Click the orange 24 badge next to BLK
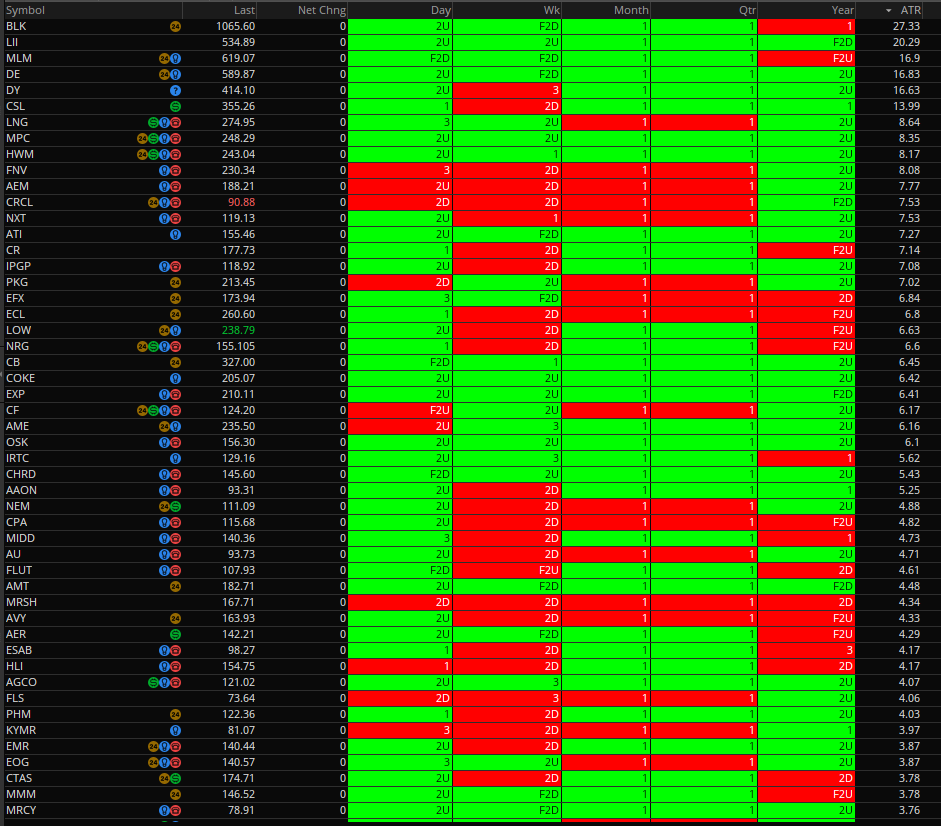 [x=175, y=26]
